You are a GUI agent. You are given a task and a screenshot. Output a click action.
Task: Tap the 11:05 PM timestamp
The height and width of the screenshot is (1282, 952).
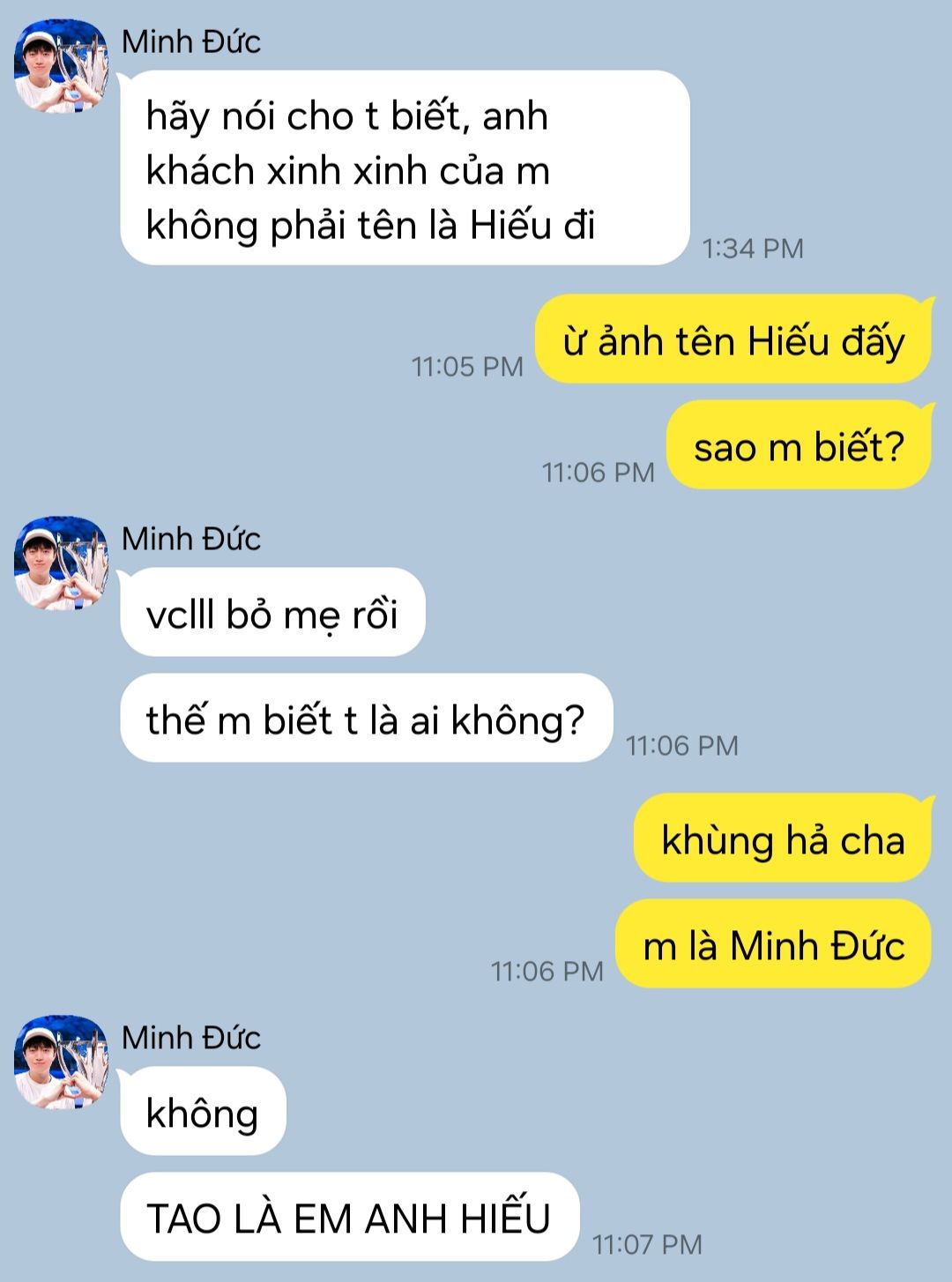(467, 366)
